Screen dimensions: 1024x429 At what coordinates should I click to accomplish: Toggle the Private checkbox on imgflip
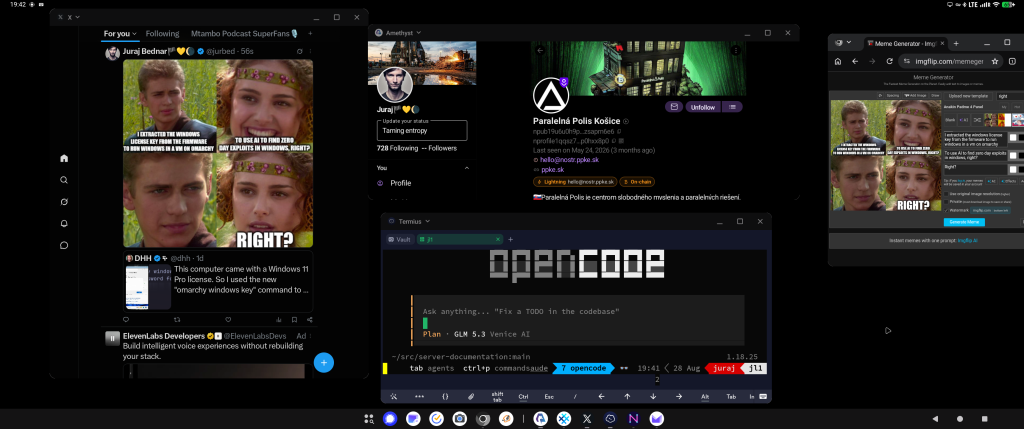[946, 202]
